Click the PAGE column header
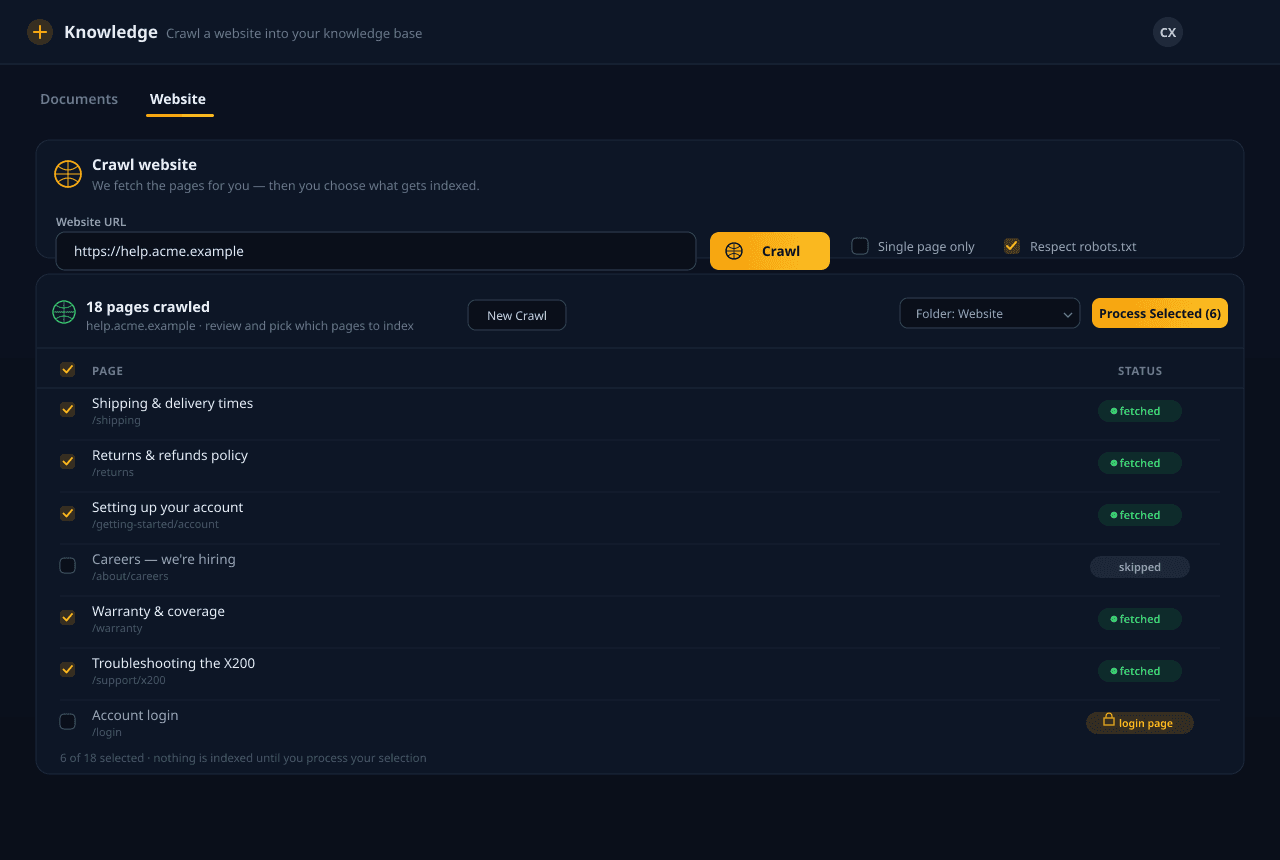Screen dimensions: 1280x860 [x=107, y=371]
